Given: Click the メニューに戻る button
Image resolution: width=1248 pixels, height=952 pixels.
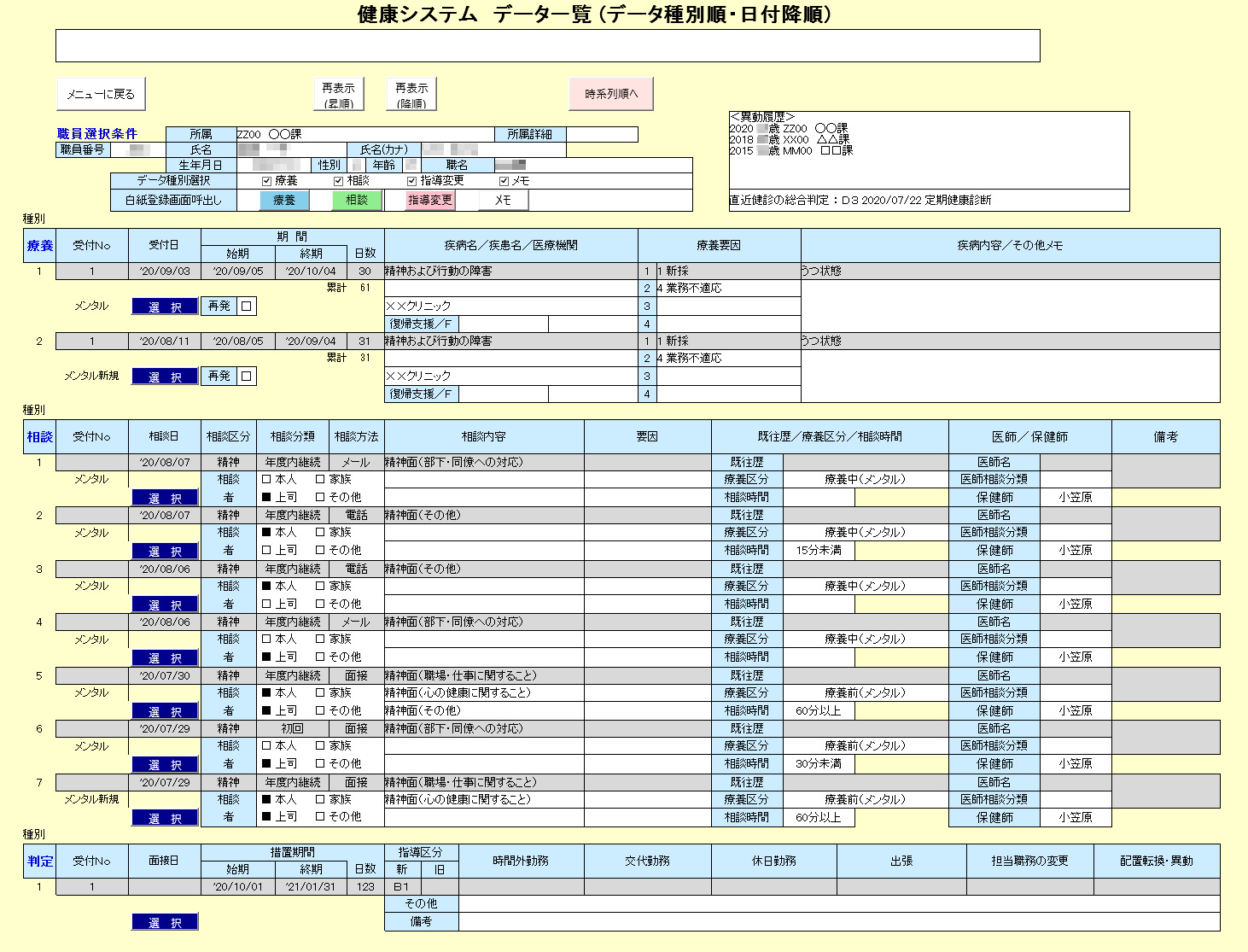Looking at the screenshot, I should click(101, 94).
